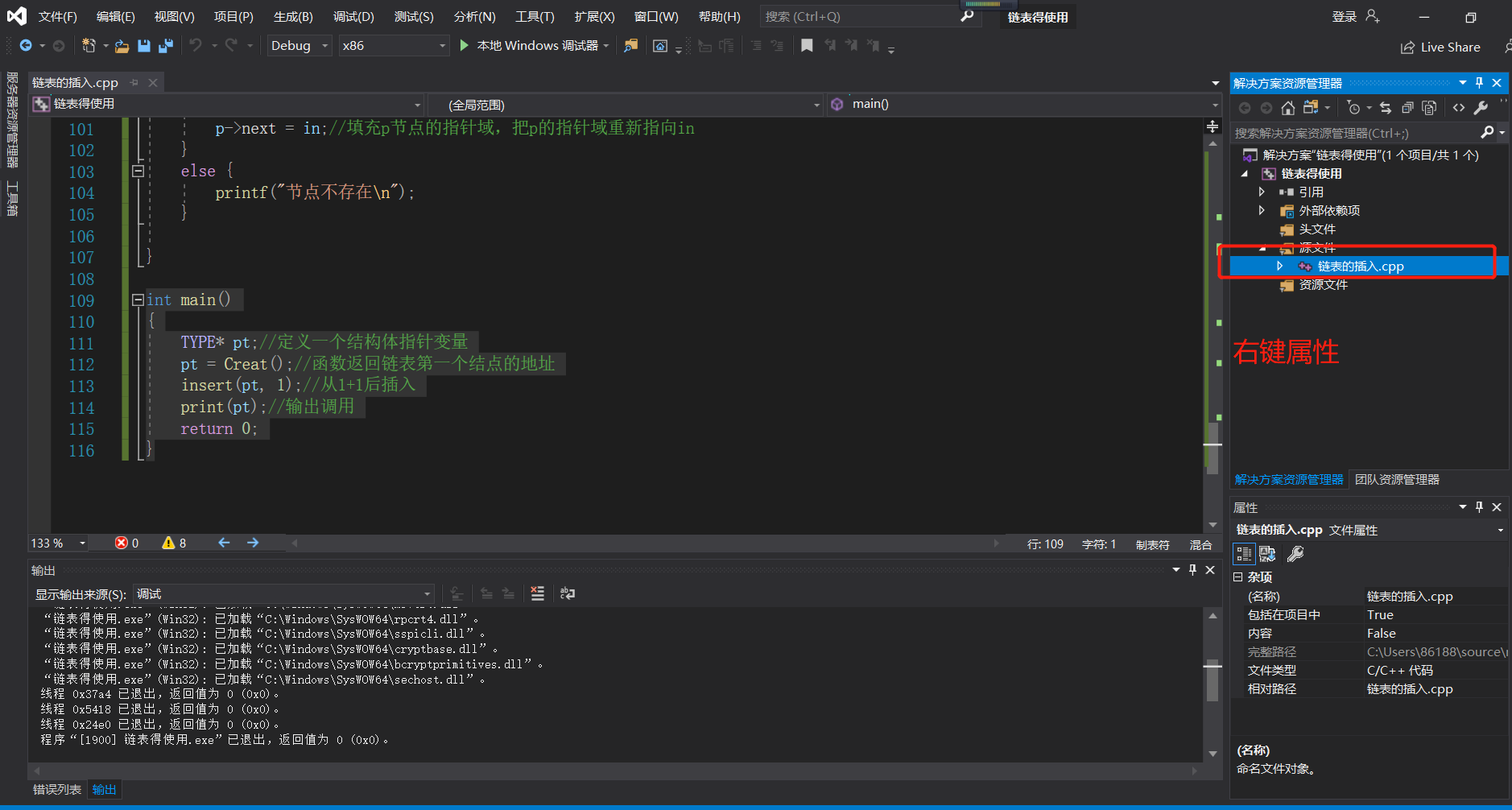Click the Live Share icon
Viewport: 1512px width, 810px height.
point(1407,48)
